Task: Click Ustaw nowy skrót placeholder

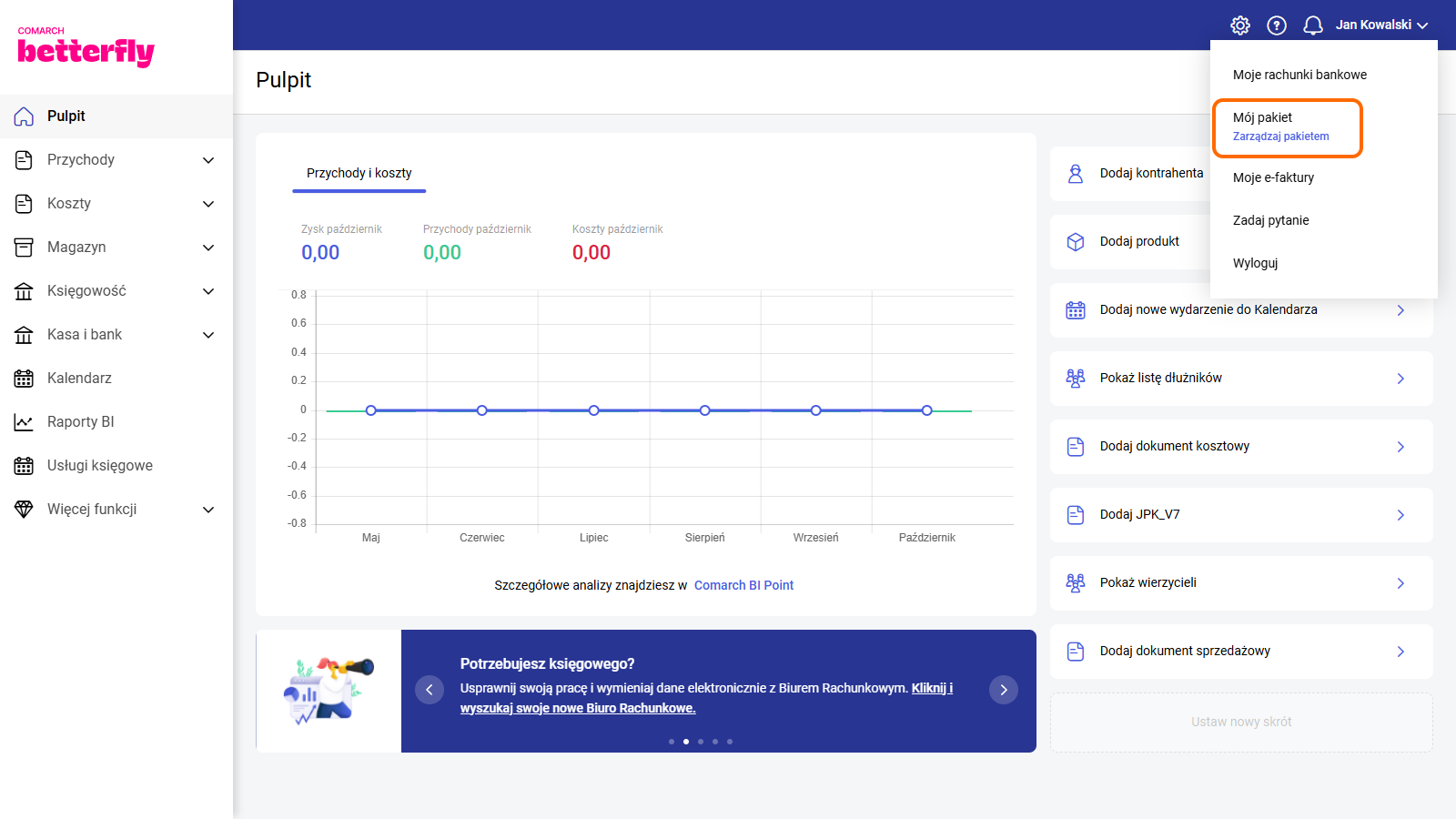Action: (1241, 722)
